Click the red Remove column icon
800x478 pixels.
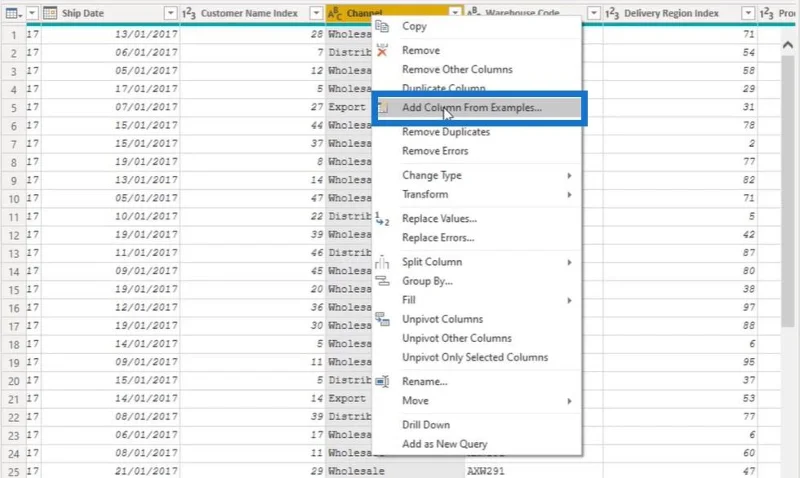click(382, 50)
